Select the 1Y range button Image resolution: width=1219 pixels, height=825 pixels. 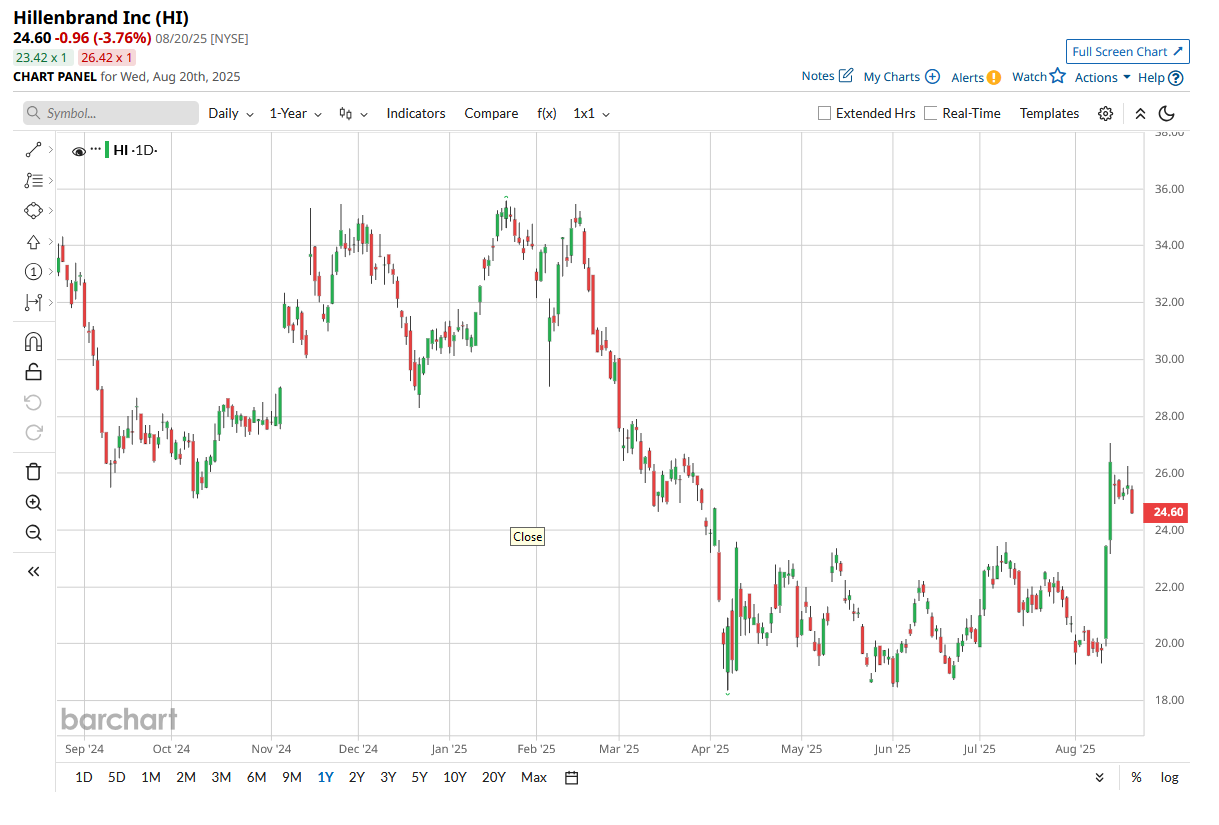tap(325, 777)
